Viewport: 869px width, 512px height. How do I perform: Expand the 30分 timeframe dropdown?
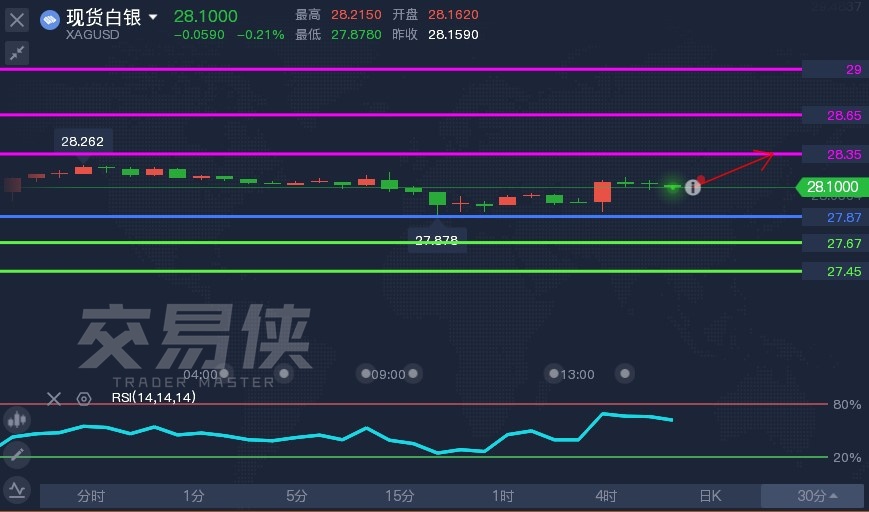pos(816,496)
